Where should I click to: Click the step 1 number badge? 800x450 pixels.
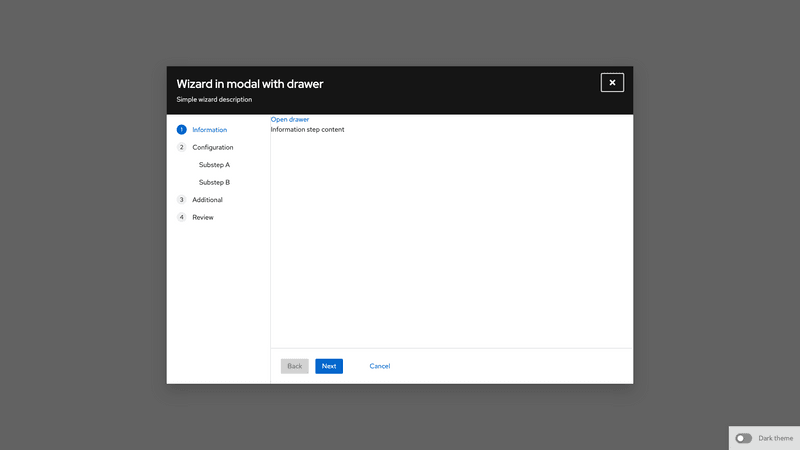click(x=181, y=130)
